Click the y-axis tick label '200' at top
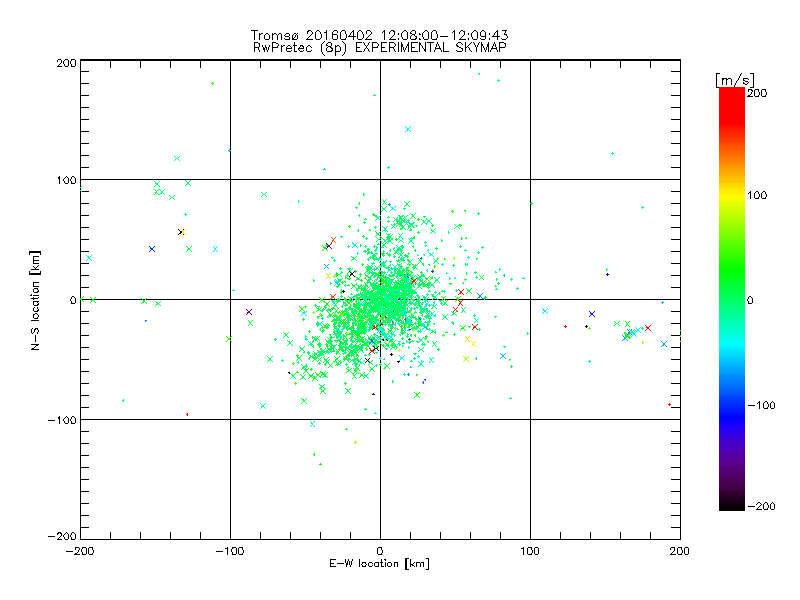This screenshot has height=600, width=800. pos(66,63)
